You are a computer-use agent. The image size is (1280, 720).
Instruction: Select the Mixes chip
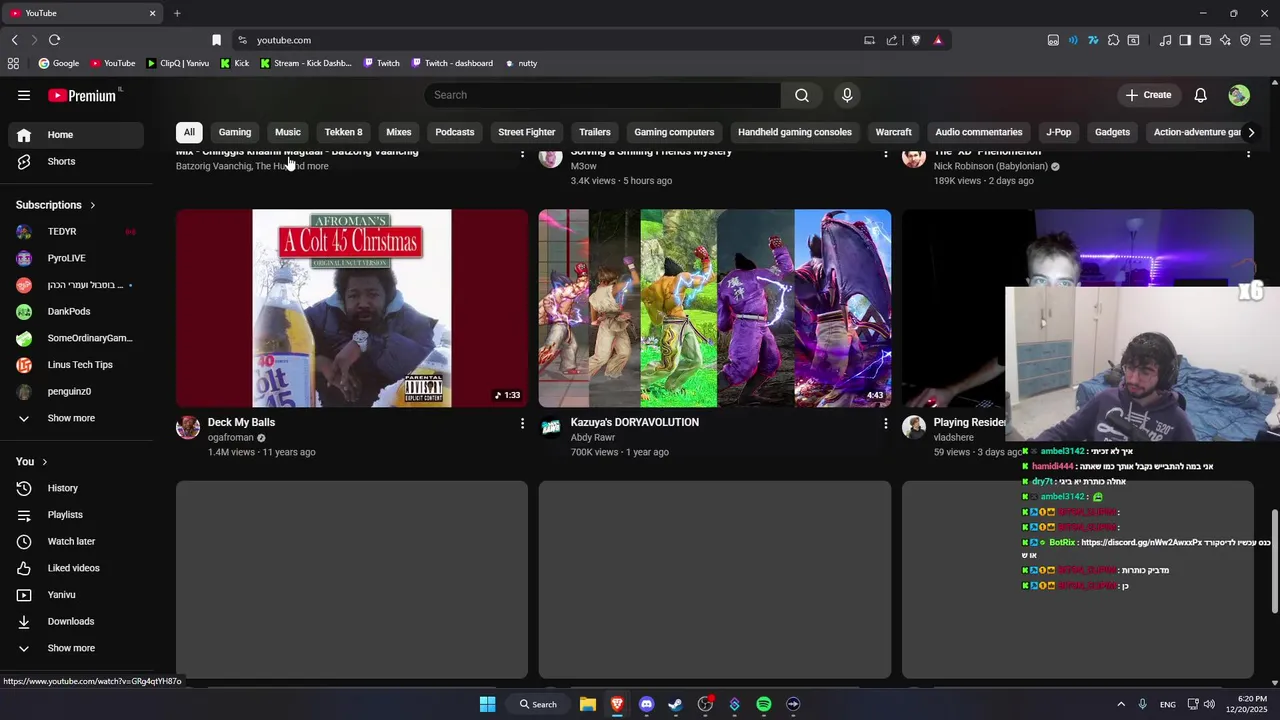coord(399,132)
